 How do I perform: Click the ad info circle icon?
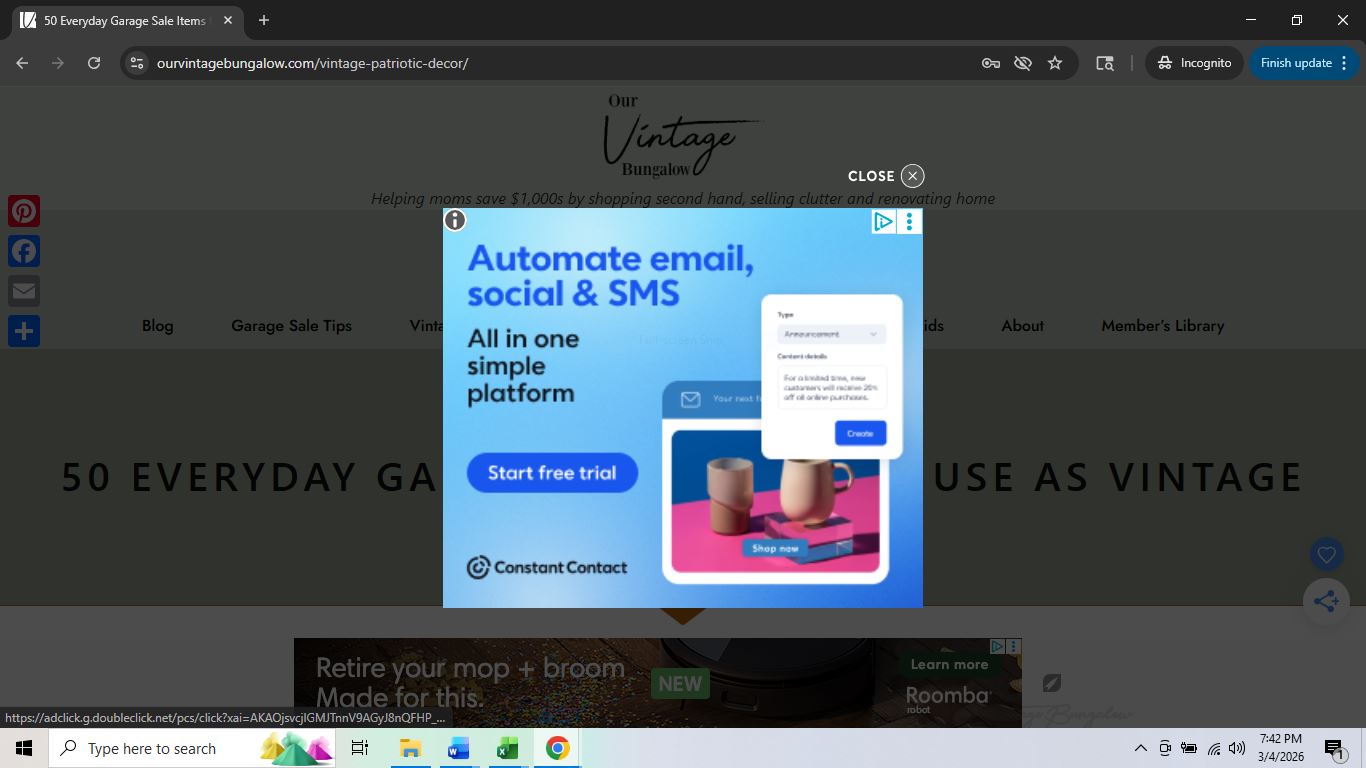pyautogui.click(x=455, y=220)
